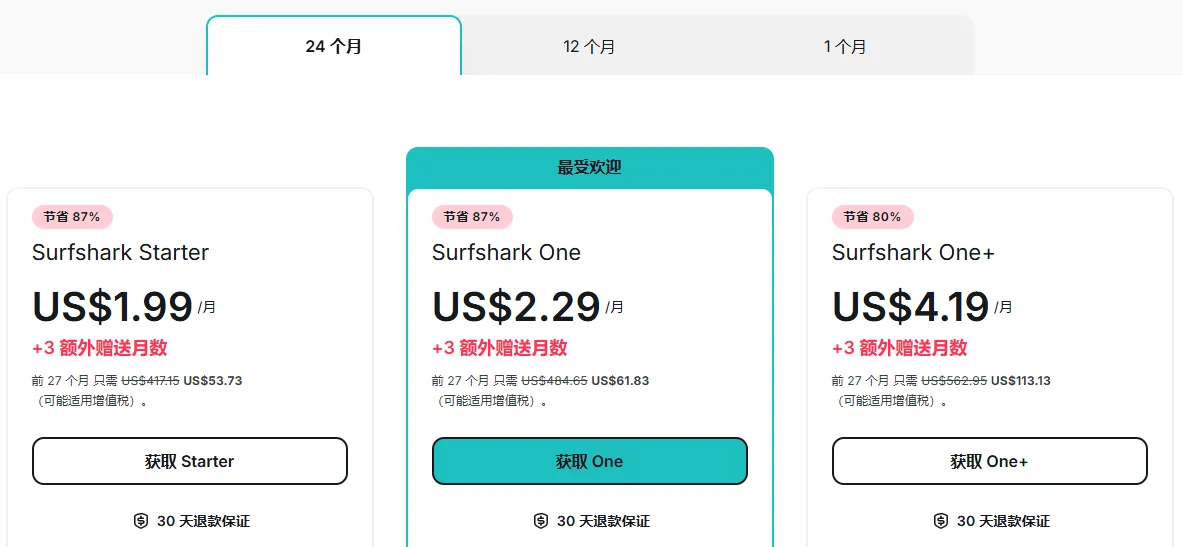
Task: Select the 24 个月 billing tab
Action: pyautogui.click(x=333, y=47)
